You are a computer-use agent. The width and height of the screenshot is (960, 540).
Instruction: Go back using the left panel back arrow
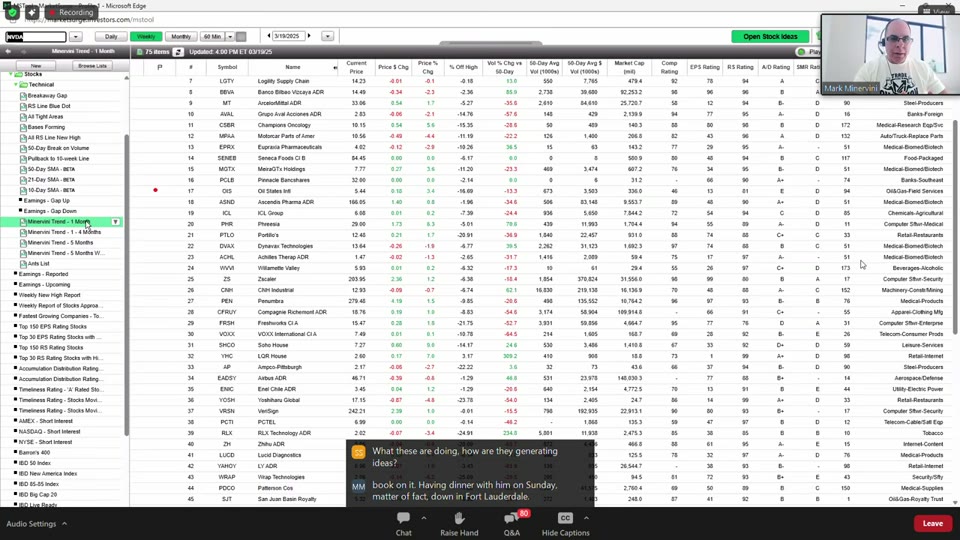[x=9, y=51]
